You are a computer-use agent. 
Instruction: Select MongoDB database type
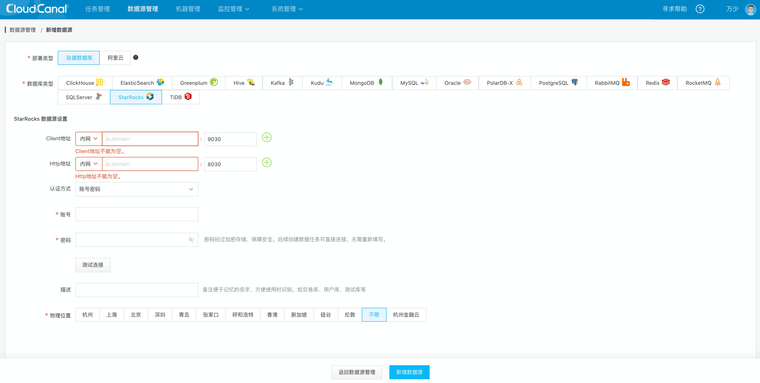pos(367,83)
